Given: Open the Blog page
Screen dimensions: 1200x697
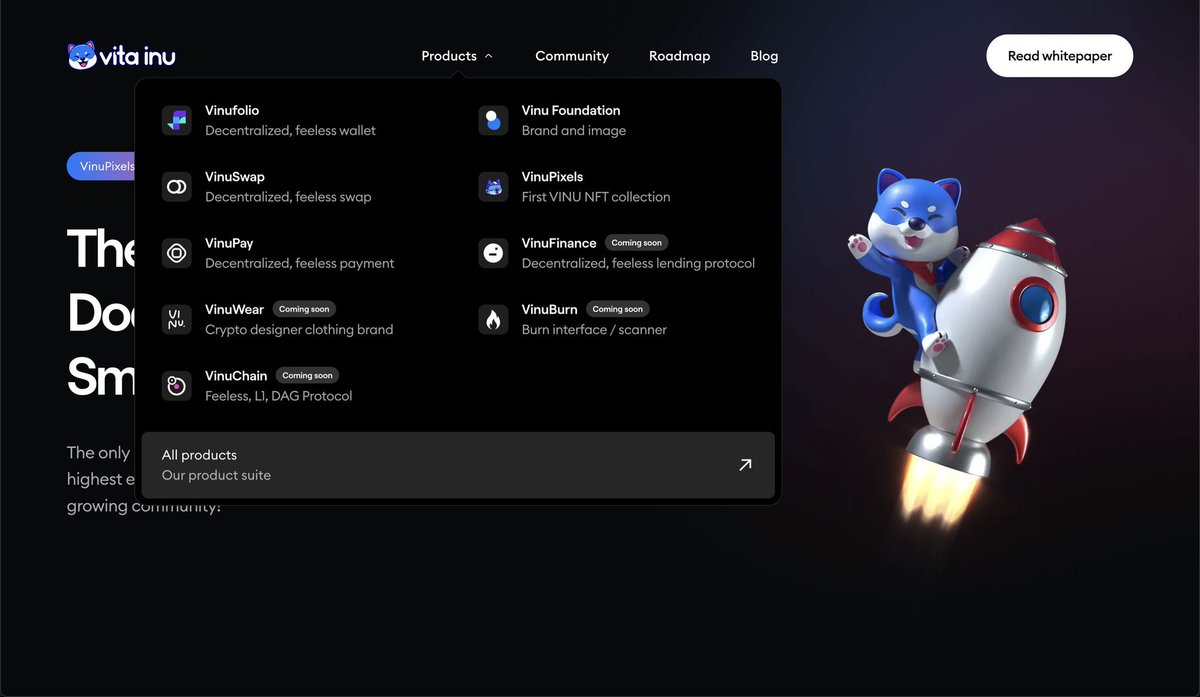Looking at the screenshot, I should point(764,56).
